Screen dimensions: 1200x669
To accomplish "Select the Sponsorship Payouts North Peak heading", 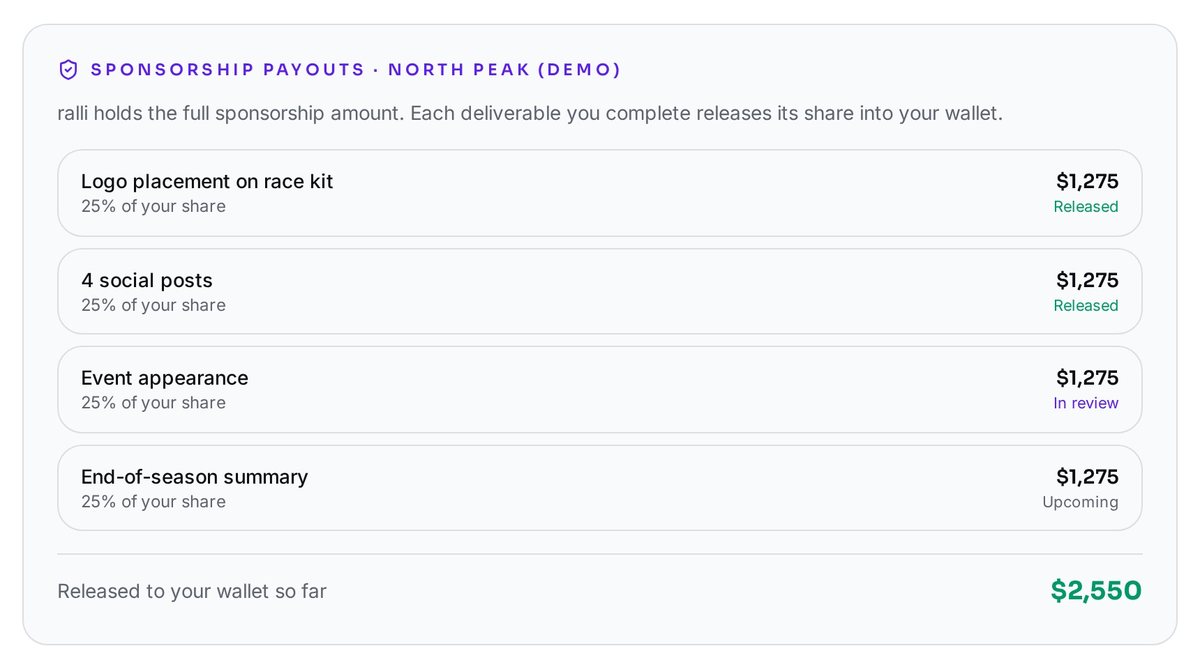I will point(356,70).
